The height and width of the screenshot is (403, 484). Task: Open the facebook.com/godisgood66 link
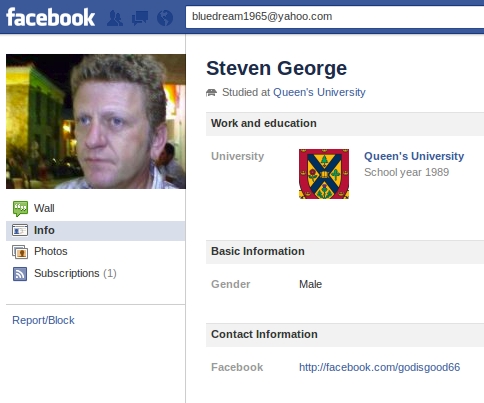point(379,367)
